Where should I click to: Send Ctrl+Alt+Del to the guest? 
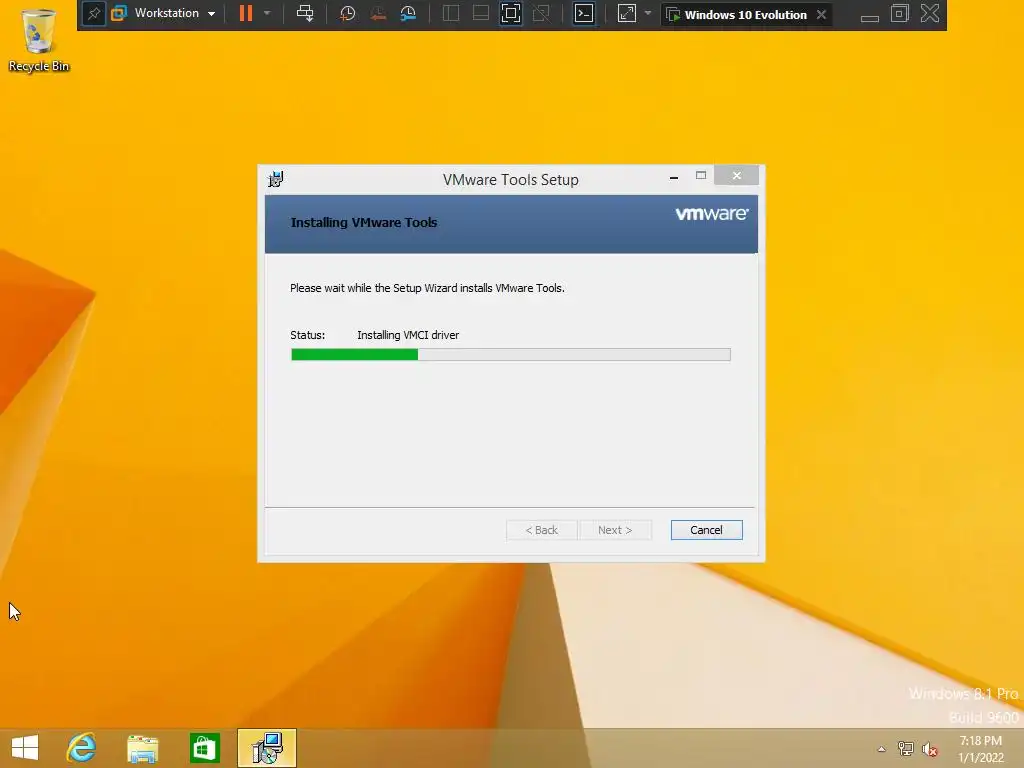coord(305,14)
